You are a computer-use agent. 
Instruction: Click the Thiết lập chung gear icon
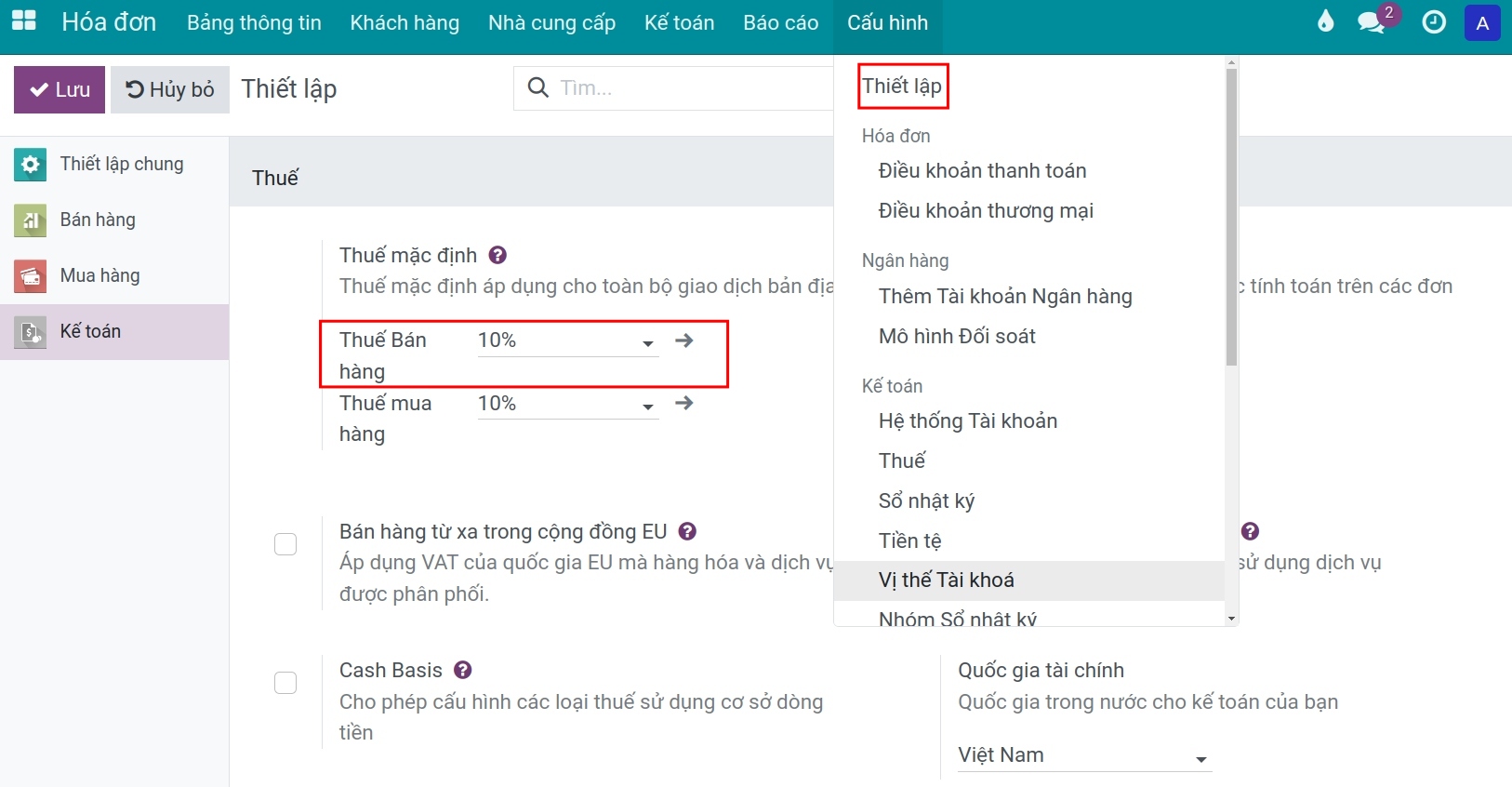pos(30,165)
